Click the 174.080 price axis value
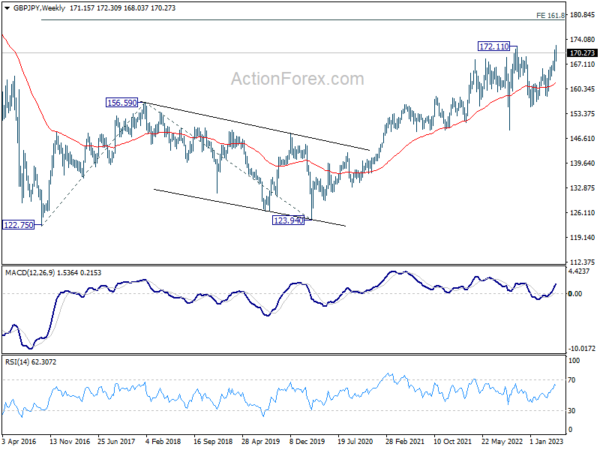600x450 pixels. (x=582, y=39)
